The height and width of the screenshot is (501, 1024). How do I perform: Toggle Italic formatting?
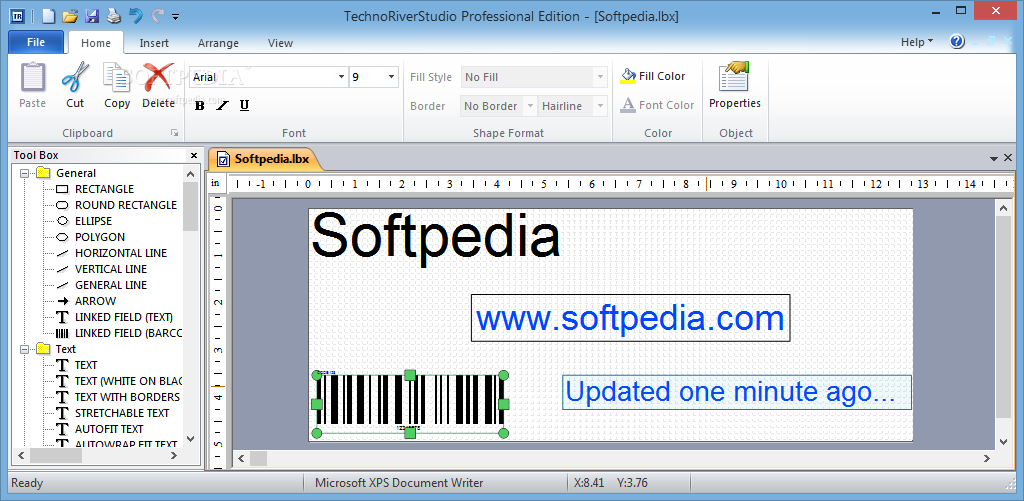[x=222, y=105]
